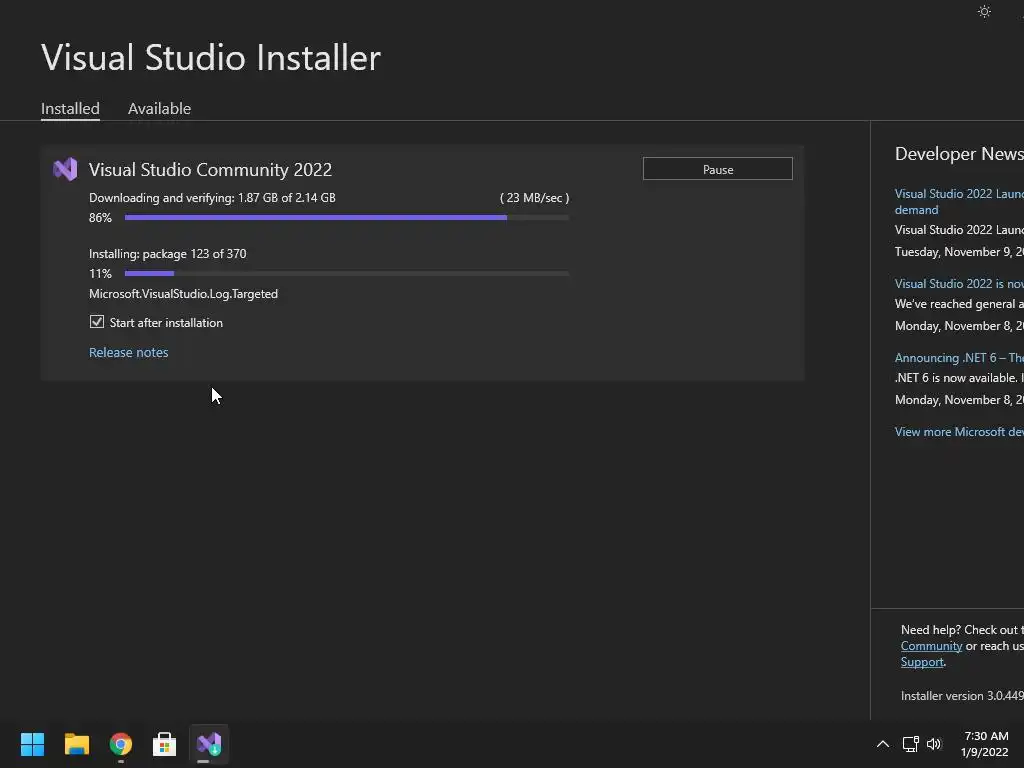The image size is (1024, 768).
Task: Open the Community help link
Action: [x=931, y=646]
